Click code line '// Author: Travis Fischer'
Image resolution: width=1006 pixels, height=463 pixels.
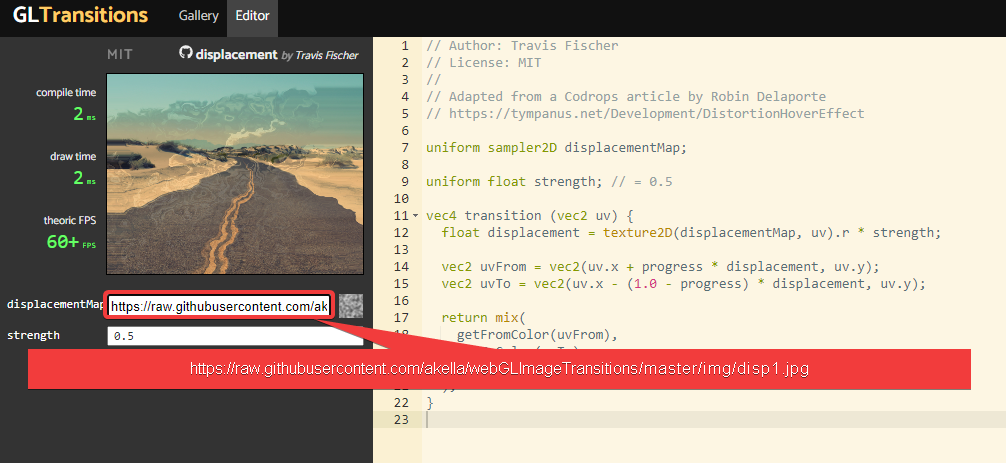(522, 46)
